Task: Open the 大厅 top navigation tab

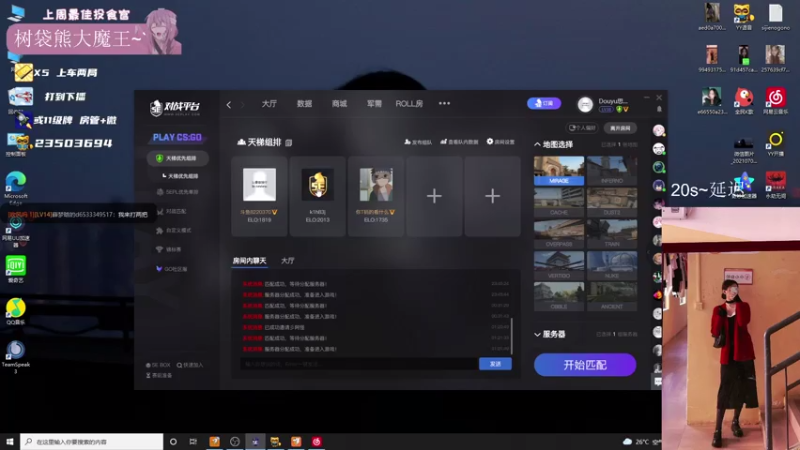Action: (269, 104)
